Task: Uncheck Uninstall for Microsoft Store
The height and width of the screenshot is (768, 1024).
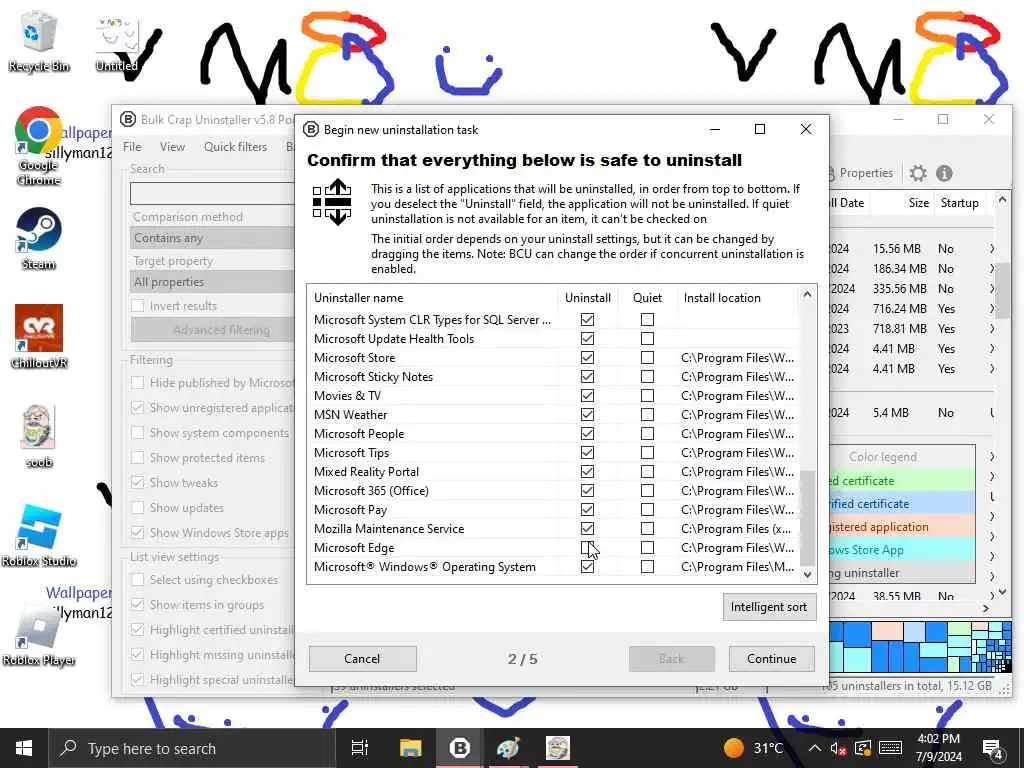Action: pos(587,358)
